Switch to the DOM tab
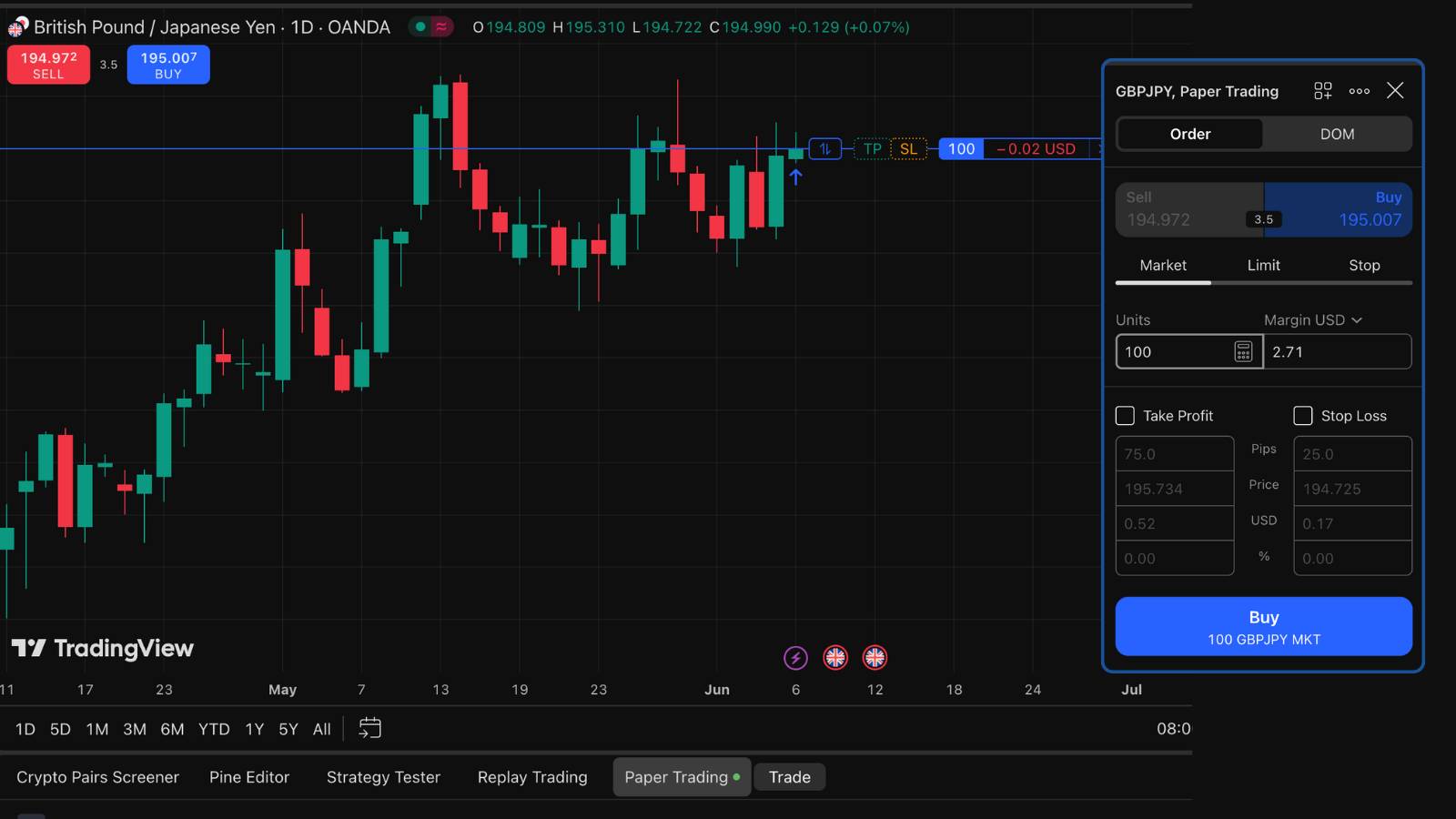Screen dimensions: 1456x819 [x=1337, y=134]
